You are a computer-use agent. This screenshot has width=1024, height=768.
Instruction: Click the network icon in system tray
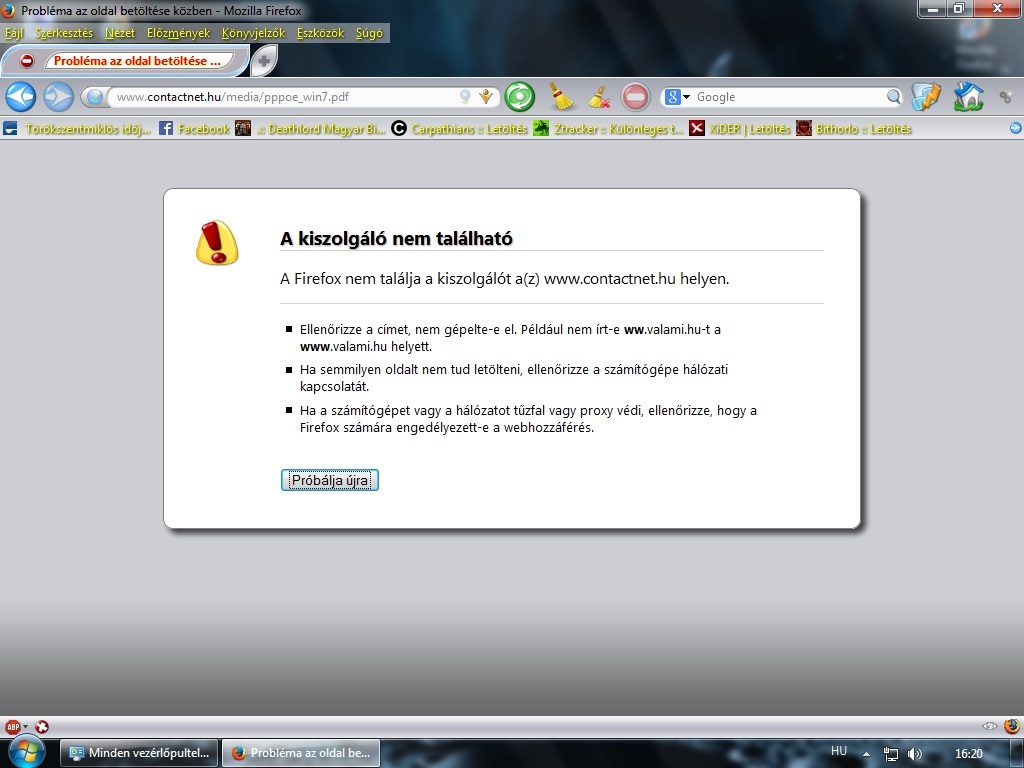pyautogui.click(x=891, y=754)
